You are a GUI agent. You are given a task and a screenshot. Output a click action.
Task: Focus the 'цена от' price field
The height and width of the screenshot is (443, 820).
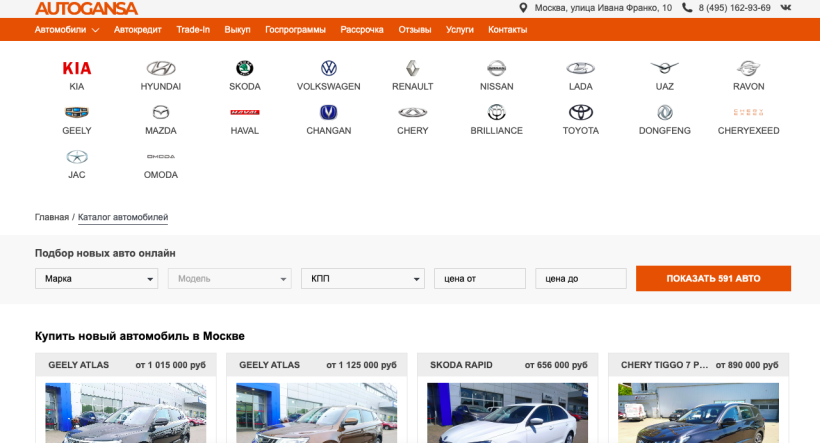click(480, 279)
